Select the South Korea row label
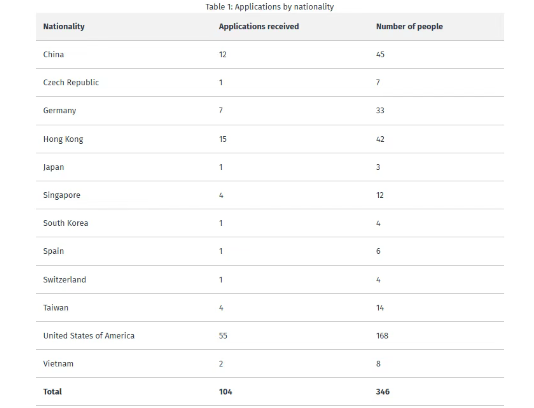The width and height of the screenshot is (534, 408). click(x=66, y=223)
